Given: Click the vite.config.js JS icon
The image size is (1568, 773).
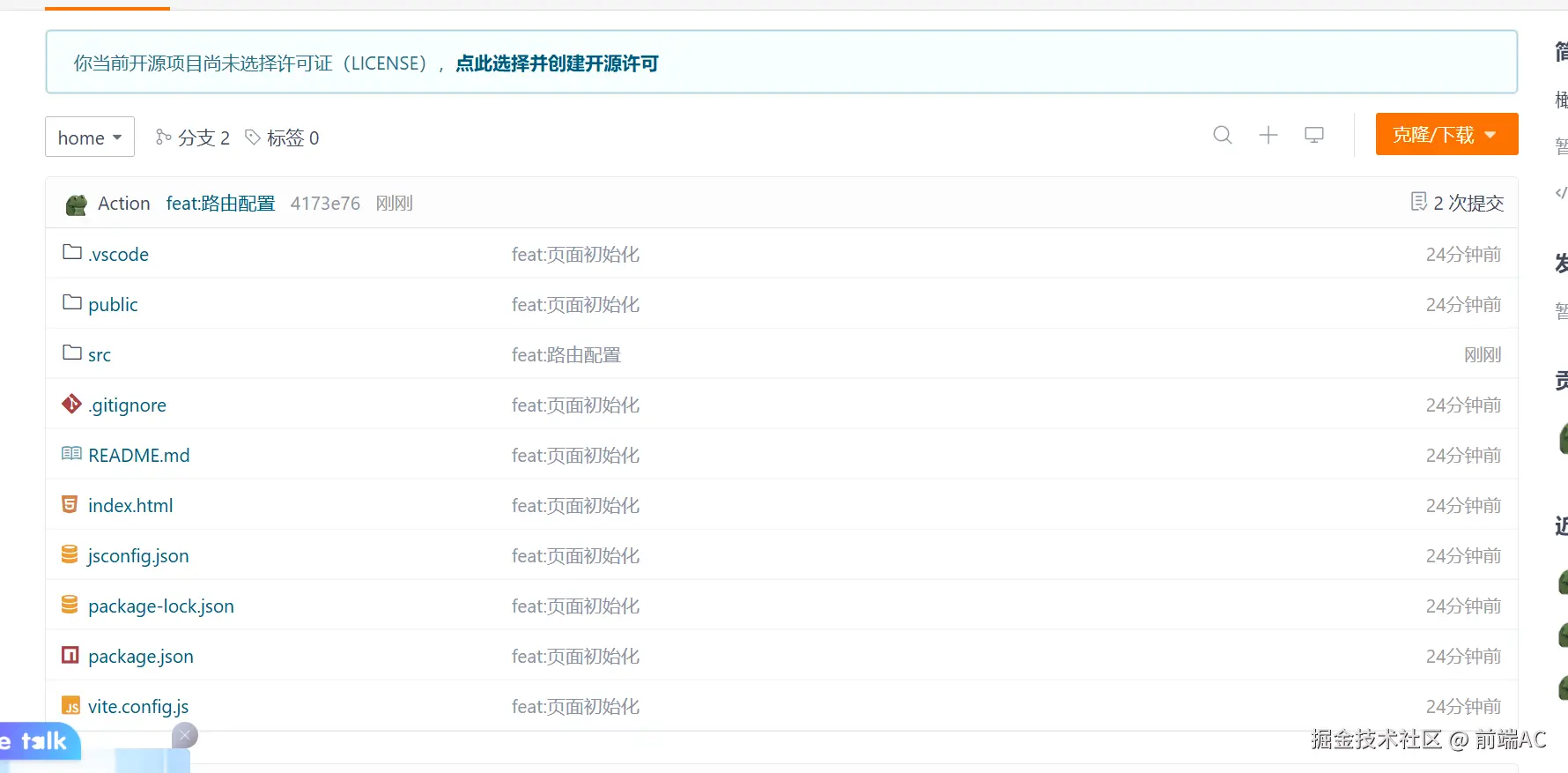Looking at the screenshot, I should click(70, 706).
